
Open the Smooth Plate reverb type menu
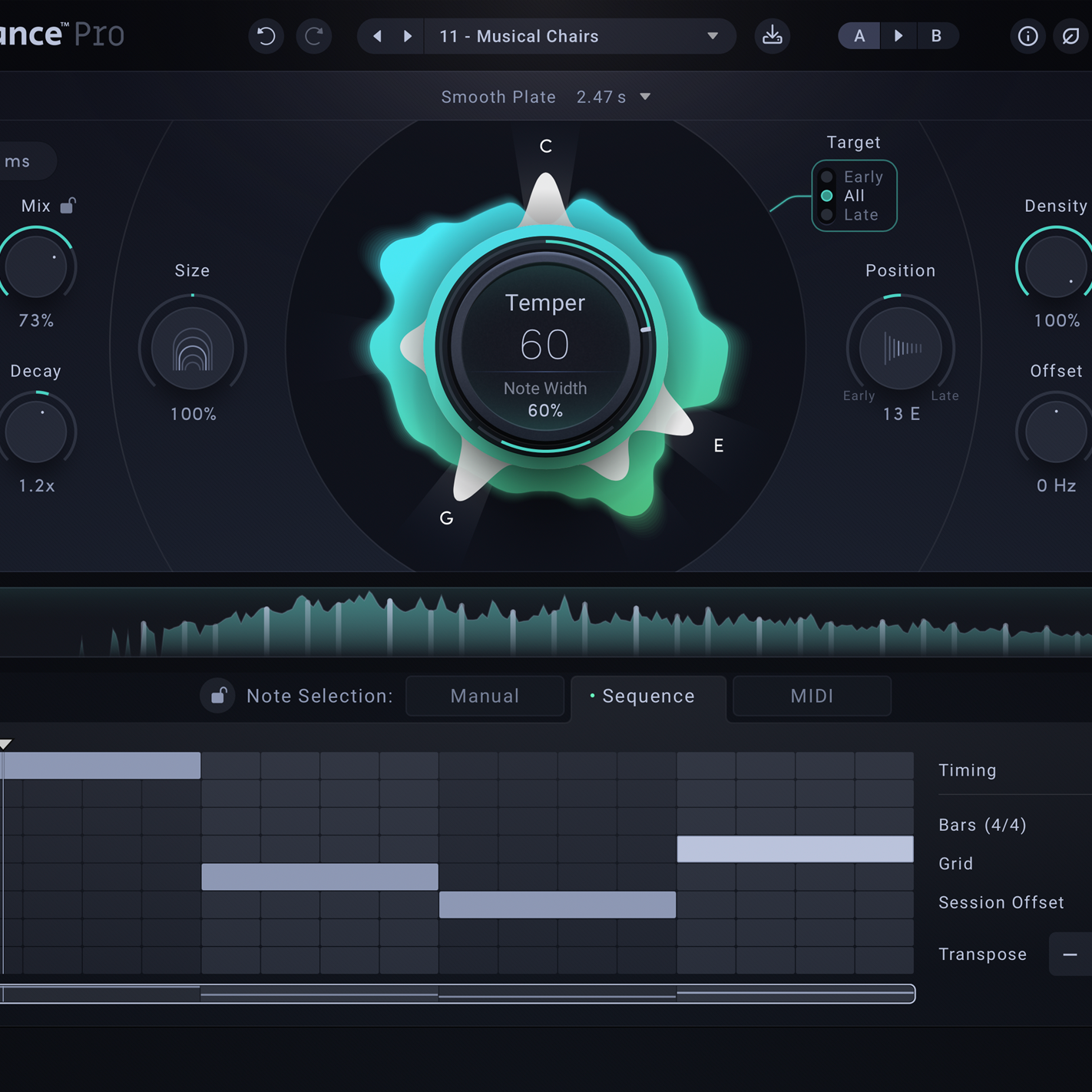point(498,97)
